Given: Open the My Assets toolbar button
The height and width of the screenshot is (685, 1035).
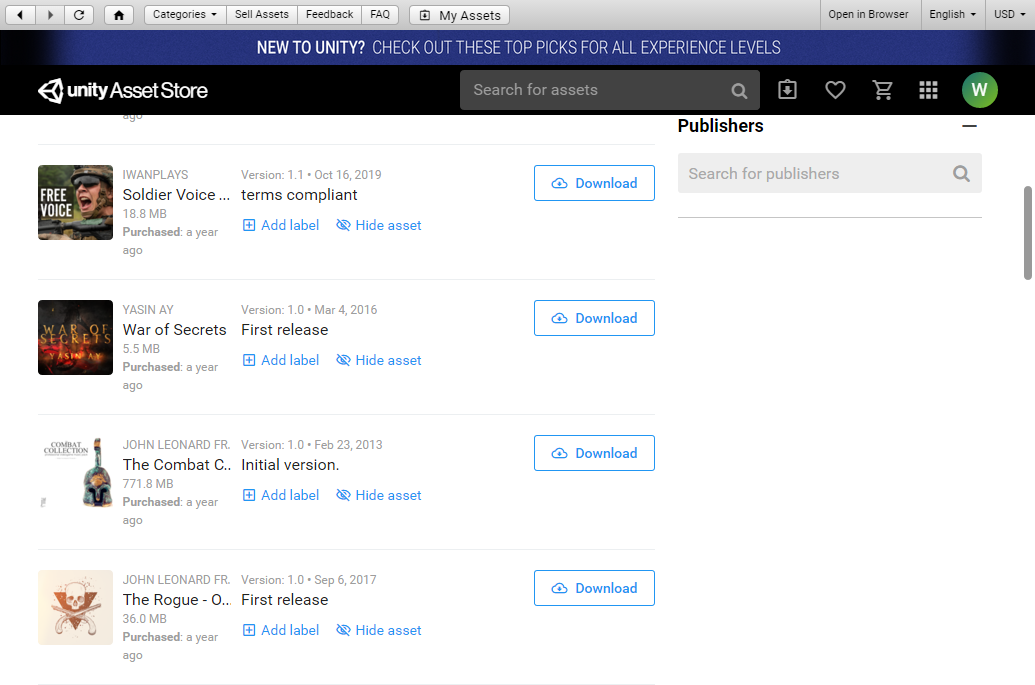Looking at the screenshot, I should click(x=459, y=15).
